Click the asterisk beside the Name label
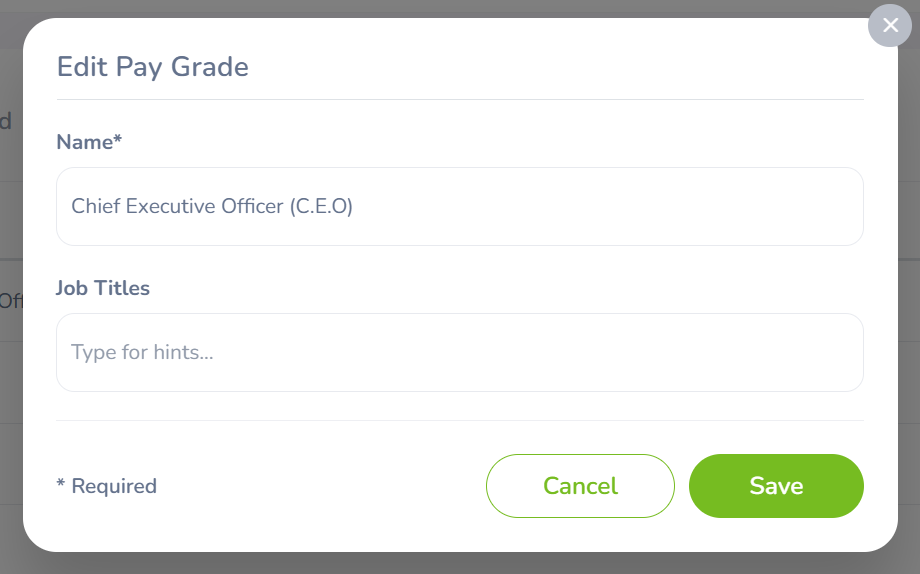The image size is (920, 574). 117,140
